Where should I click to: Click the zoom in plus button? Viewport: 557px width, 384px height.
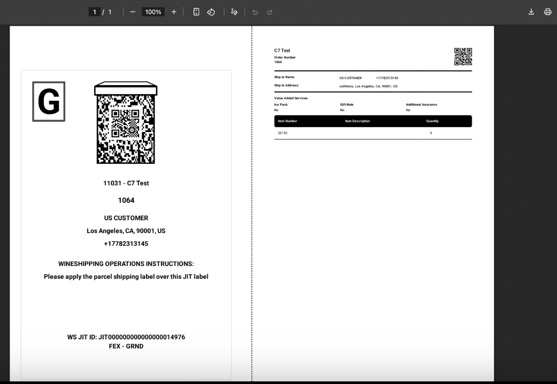tap(174, 12)
